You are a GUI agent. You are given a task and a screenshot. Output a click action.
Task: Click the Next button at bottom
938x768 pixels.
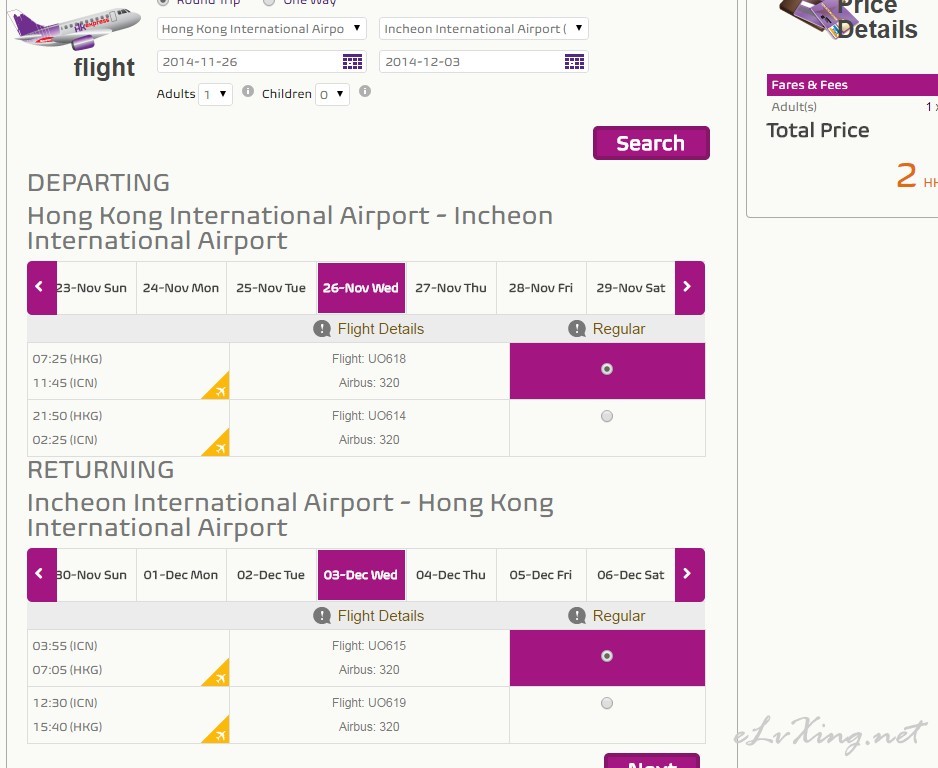(x=651, y=761)
